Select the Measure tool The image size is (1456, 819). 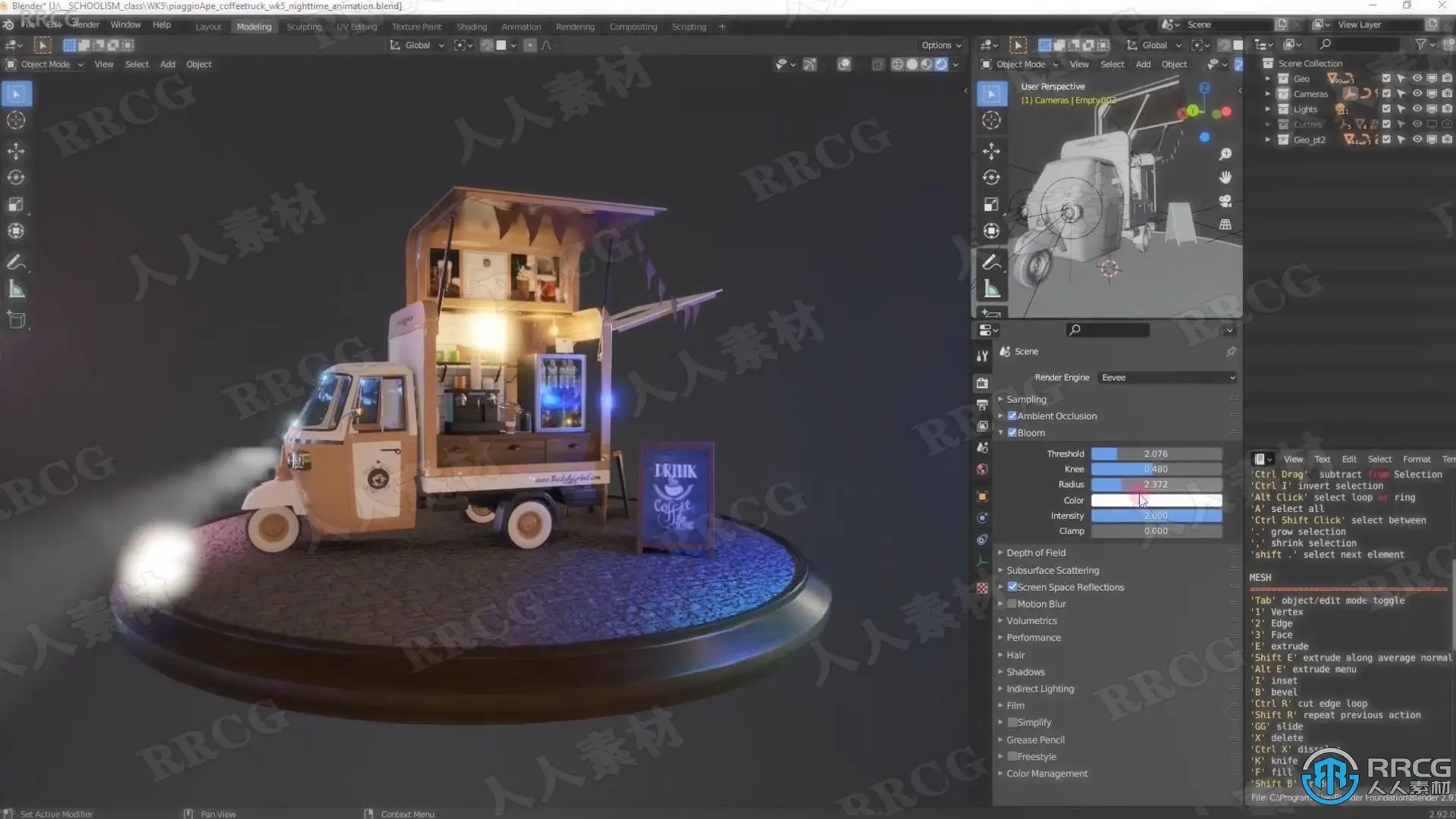[16, 290]
